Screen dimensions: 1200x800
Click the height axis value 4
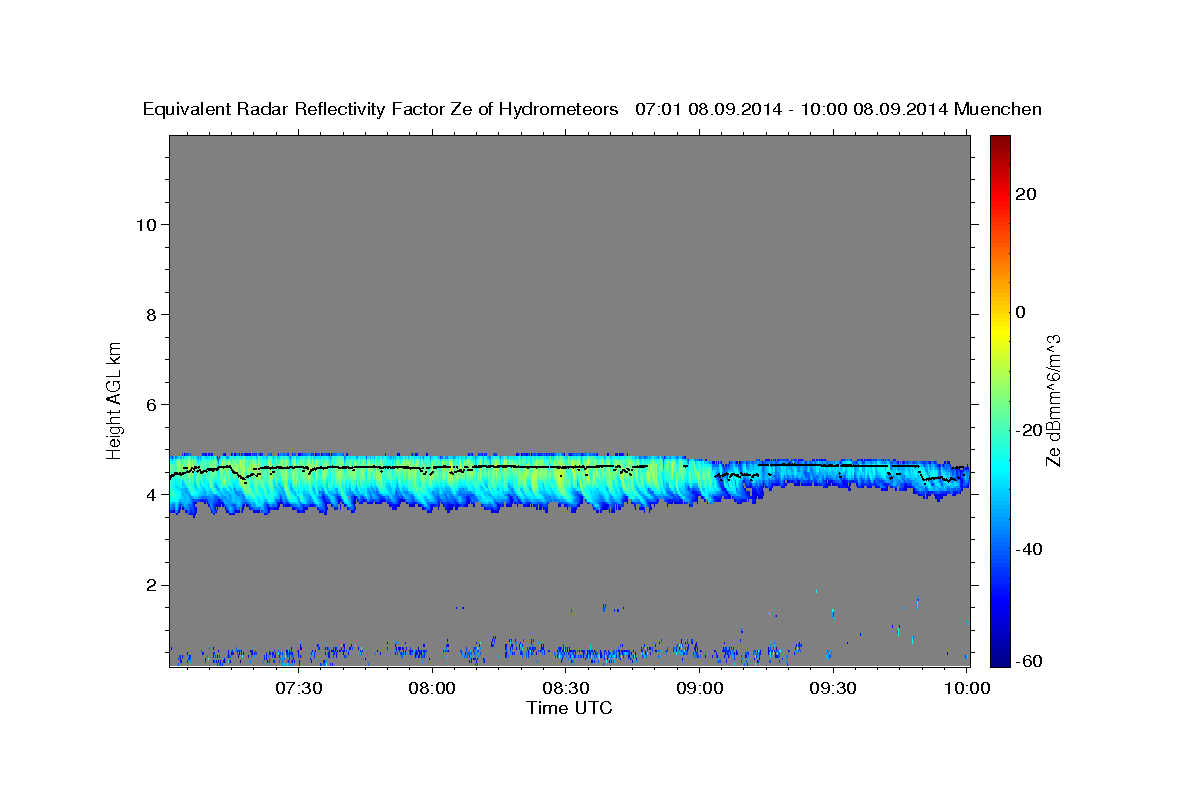click(150, 495)
